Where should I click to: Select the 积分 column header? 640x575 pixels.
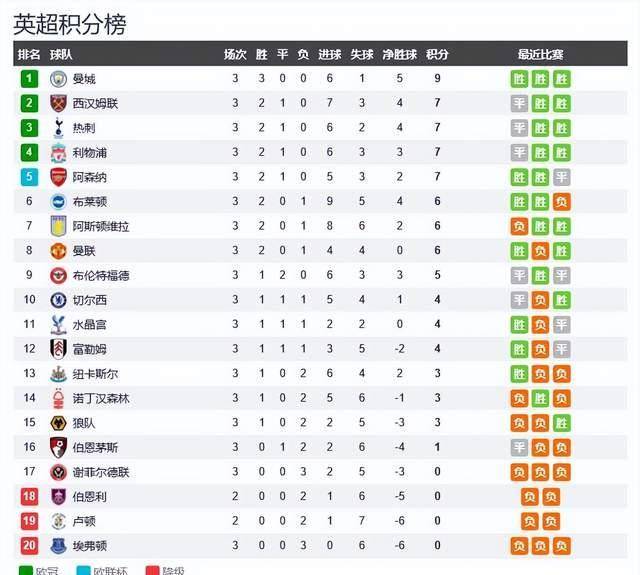tap(437, 54)
